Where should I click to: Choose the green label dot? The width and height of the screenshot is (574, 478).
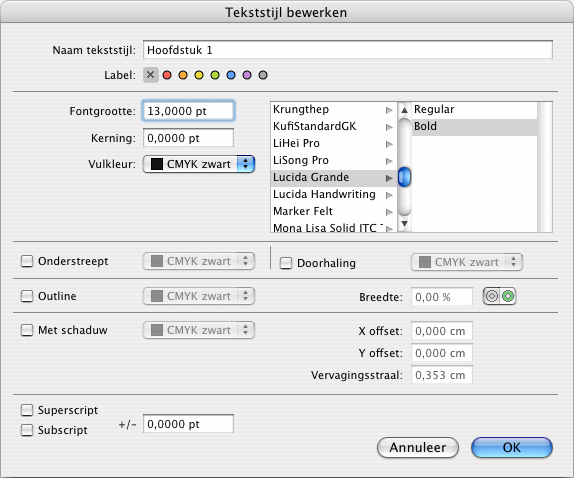(215, 75)
